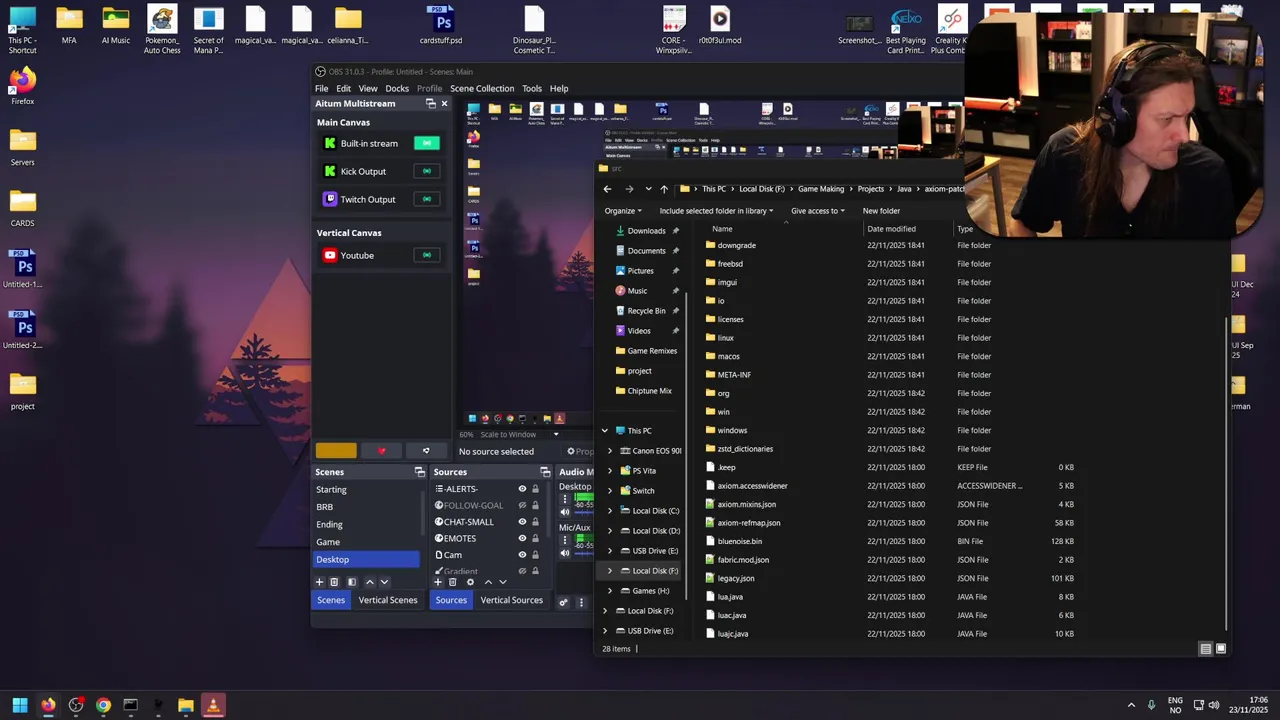This screenshot has height=720, width=1280.
Task: Select fabric.mod.json file in Explorer
Action: point(743,560)
